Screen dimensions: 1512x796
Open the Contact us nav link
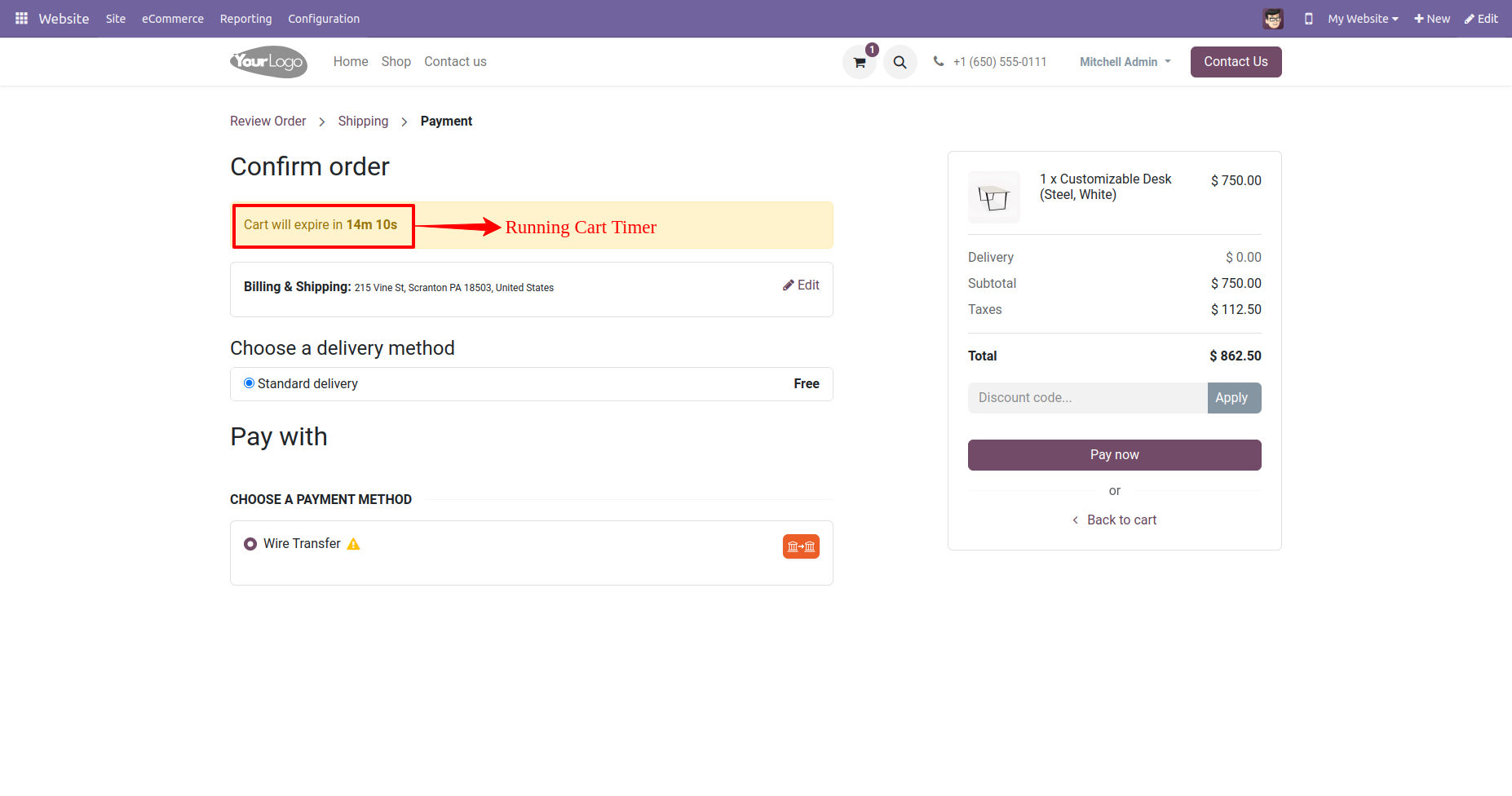click(455, 61)
